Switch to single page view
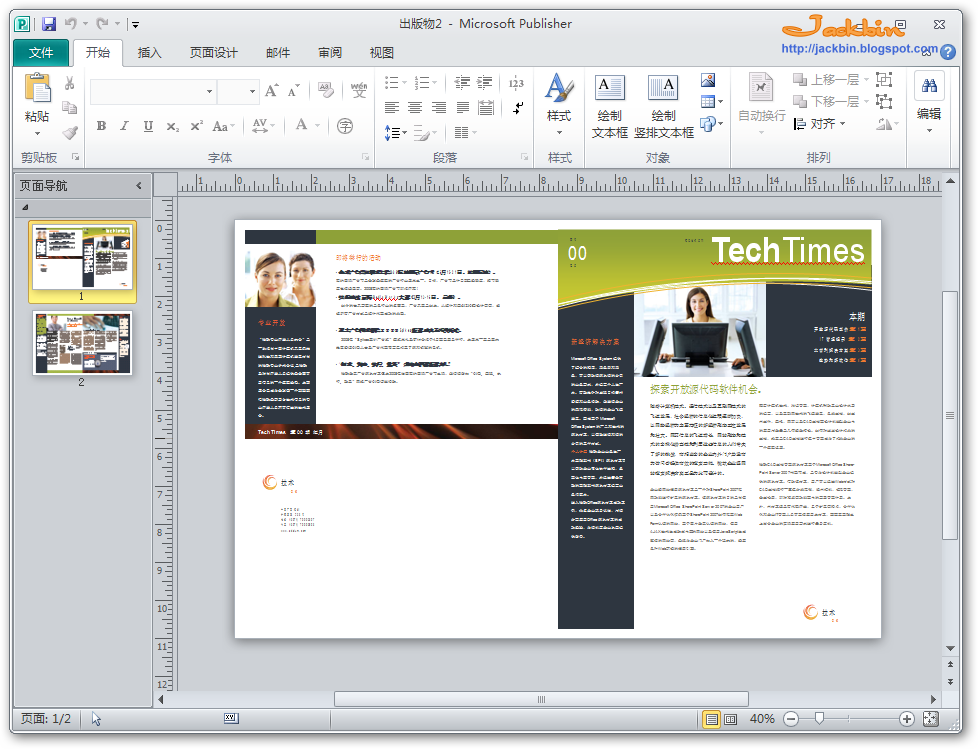This screenshot has height=749, width=978. coord(711,719)
